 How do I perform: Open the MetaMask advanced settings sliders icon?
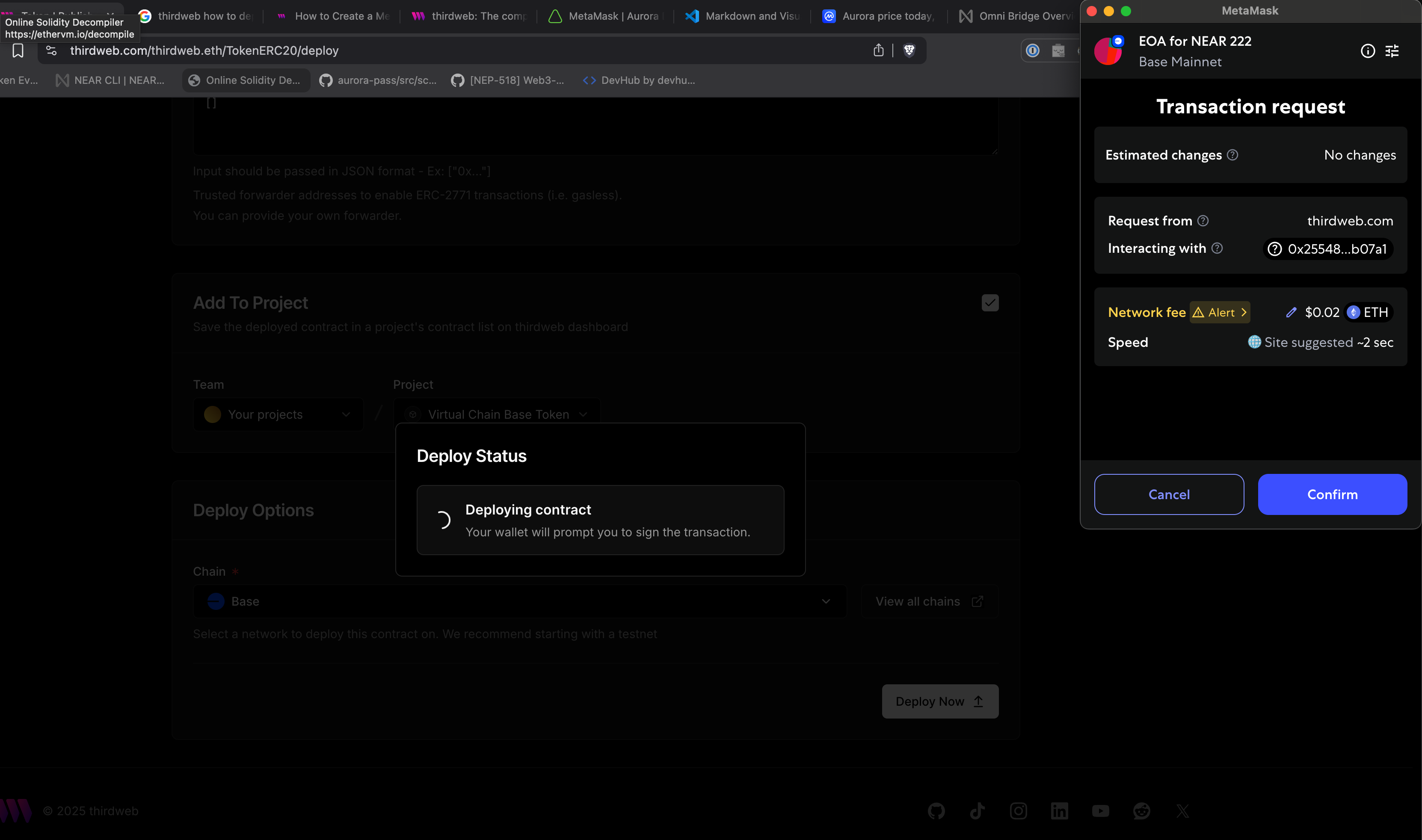[1392, 50]
